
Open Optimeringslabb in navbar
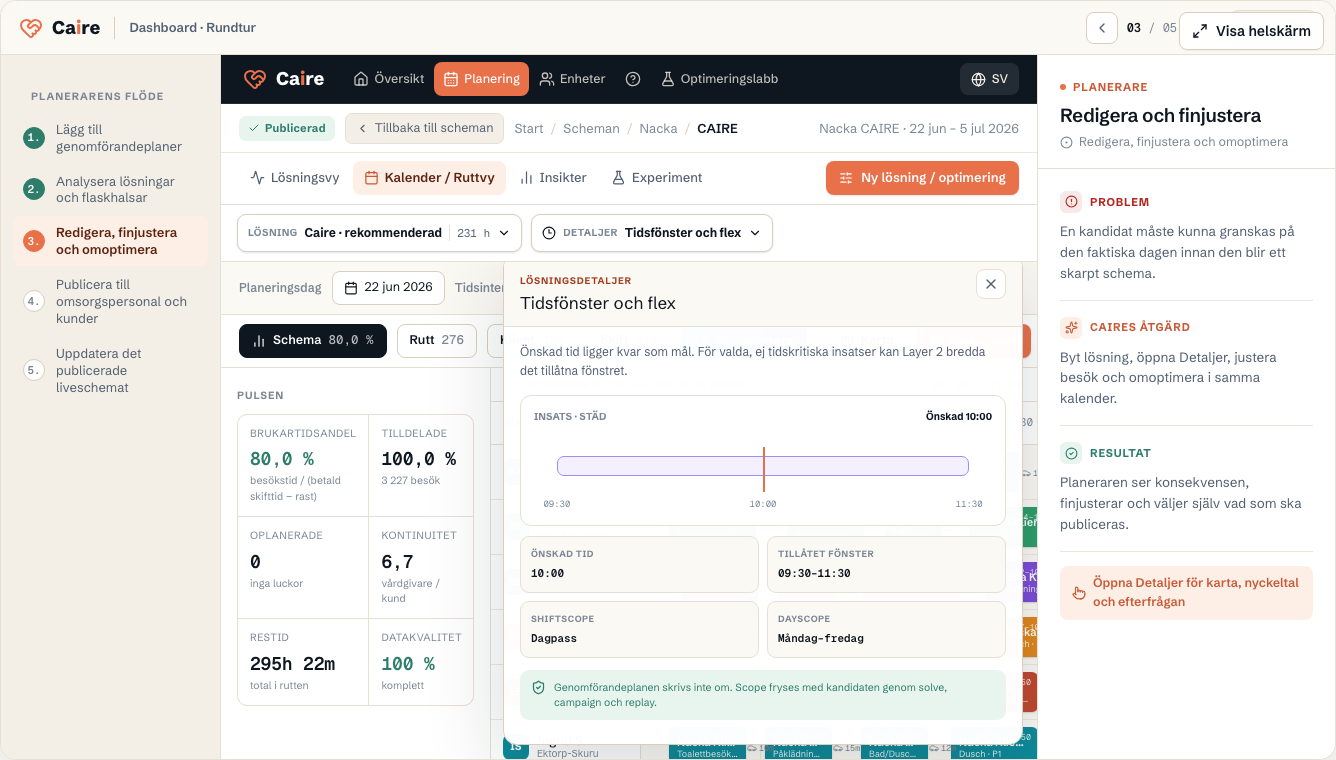pyautogui.click(x=719, y=79)
